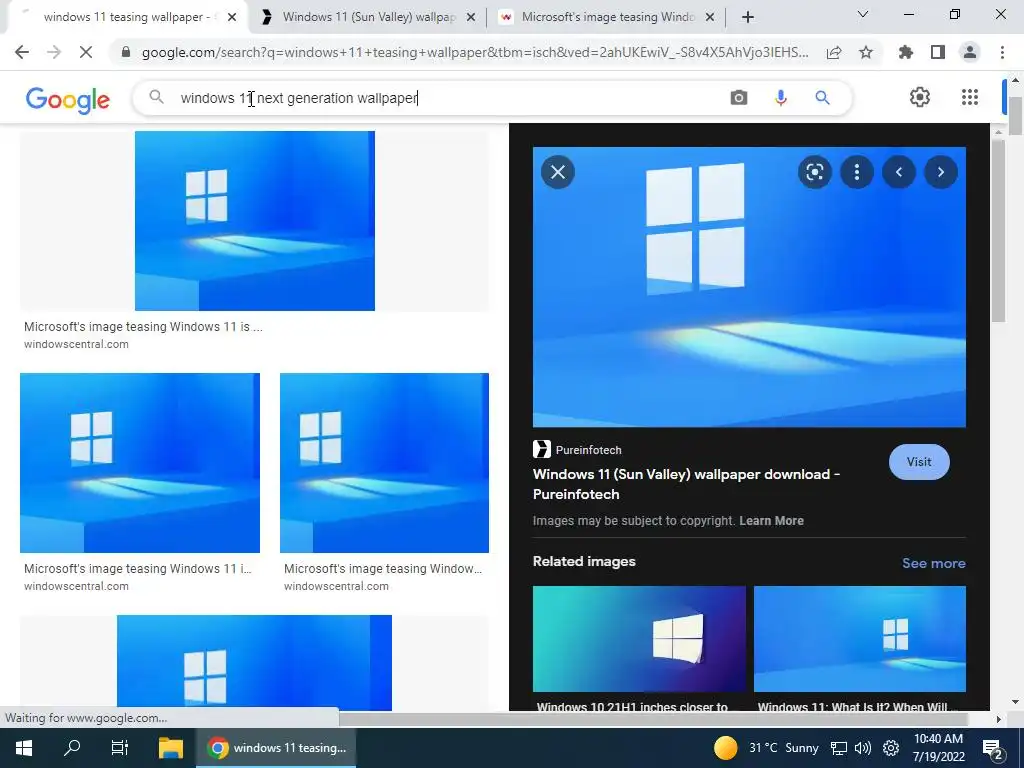The image size is (1024, 768).
Task: Open a new browser tab
Action: [x=748, y=18]
